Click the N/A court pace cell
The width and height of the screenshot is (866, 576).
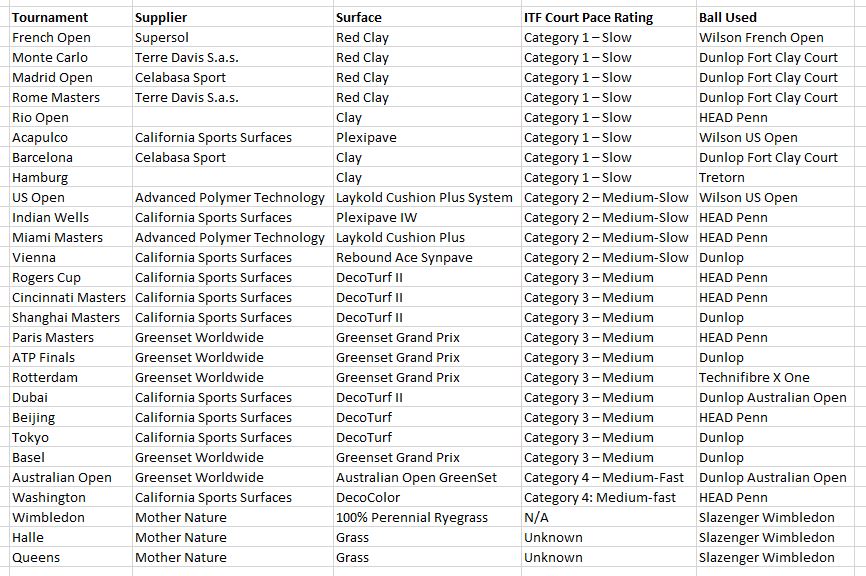coord(609,517)
